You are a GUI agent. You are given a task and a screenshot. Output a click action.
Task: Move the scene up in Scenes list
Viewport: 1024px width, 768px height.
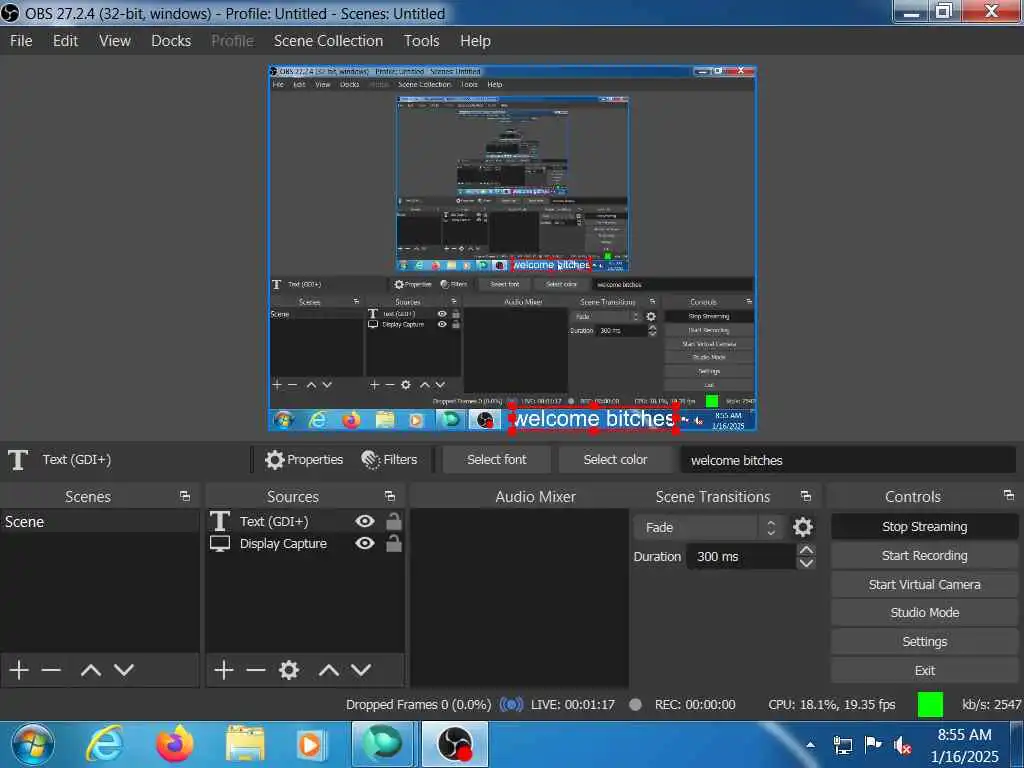tap(91, 670)
